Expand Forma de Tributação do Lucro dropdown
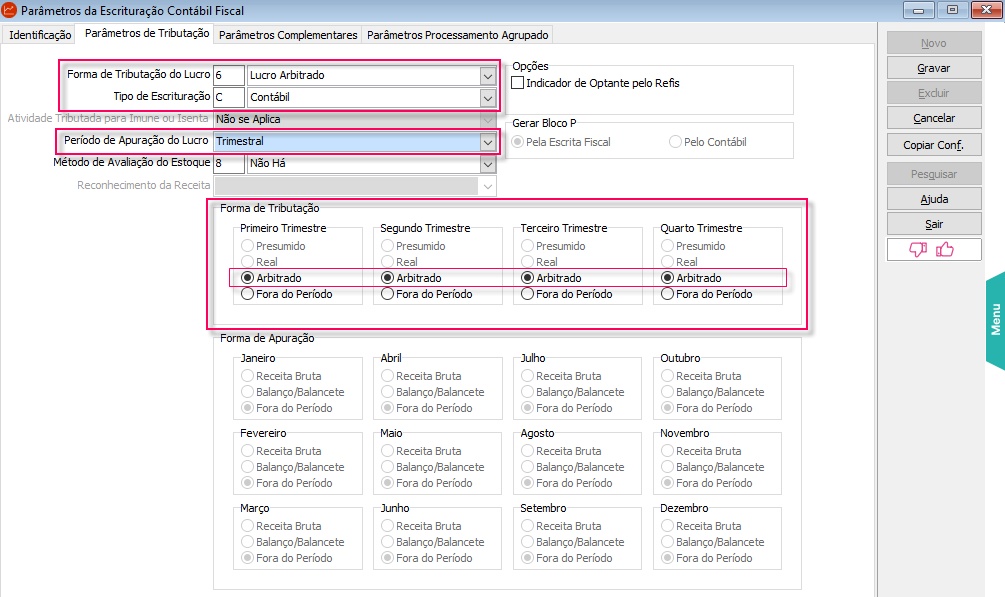 [487, 76]
